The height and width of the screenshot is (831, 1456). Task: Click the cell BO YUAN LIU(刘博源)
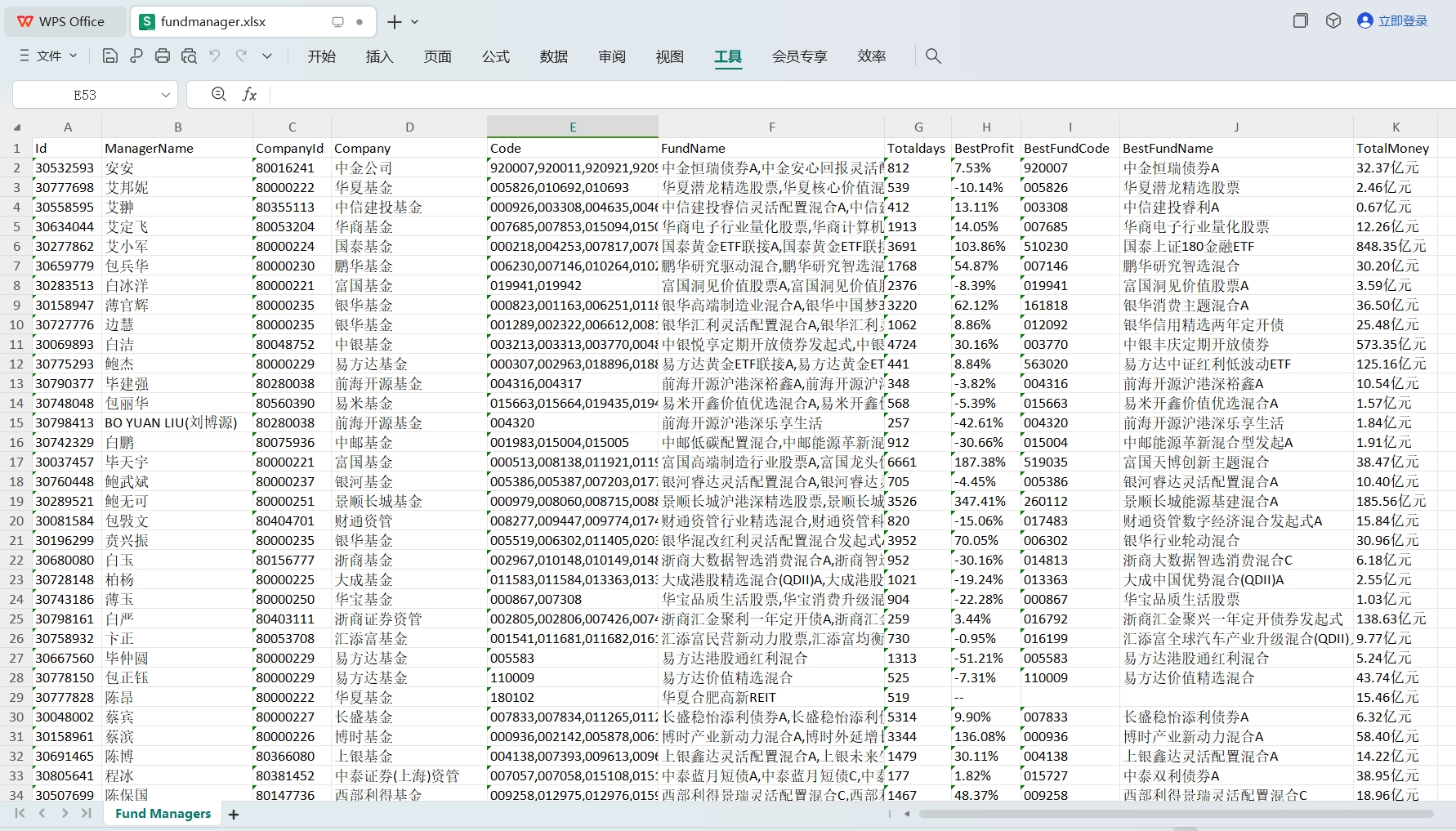177,422
